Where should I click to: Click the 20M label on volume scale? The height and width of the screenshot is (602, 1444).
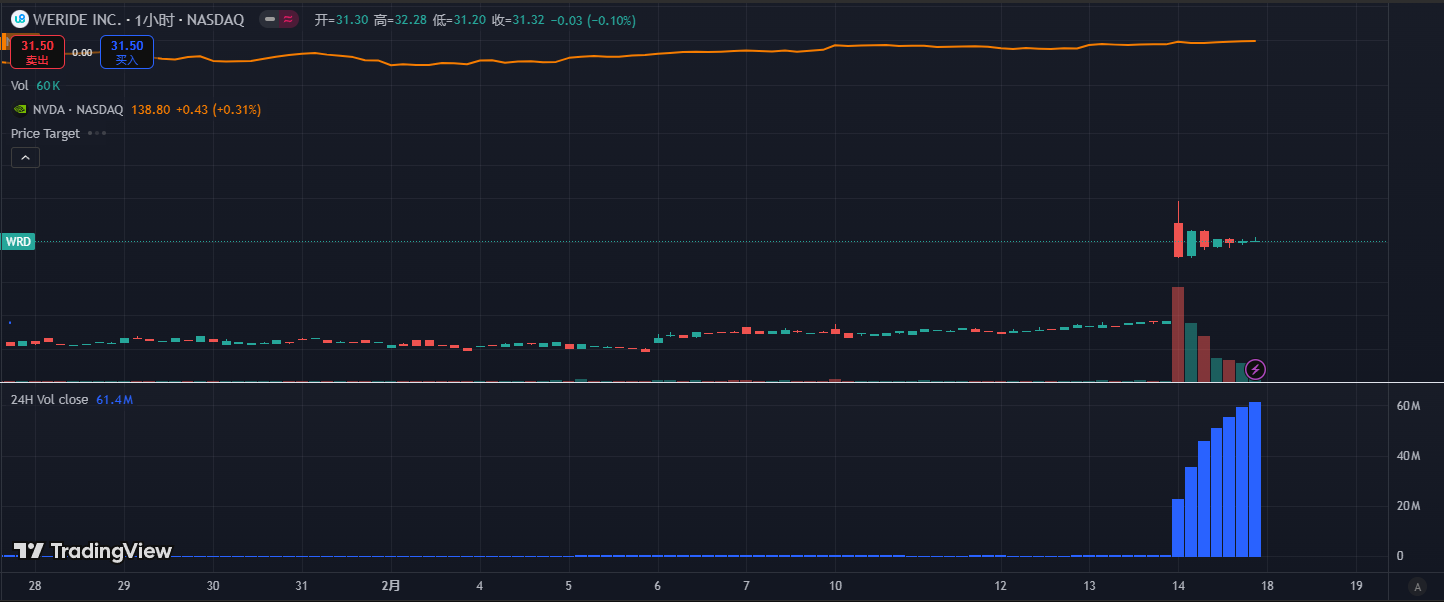[x=1409, y=506]
